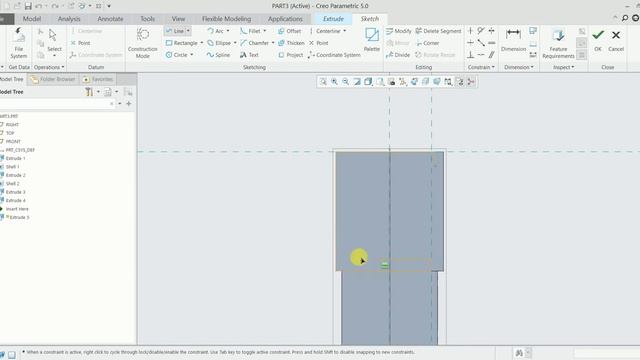Expand the Rectangle options dropdown
The image size is (640, 360).
click(202, 43)
